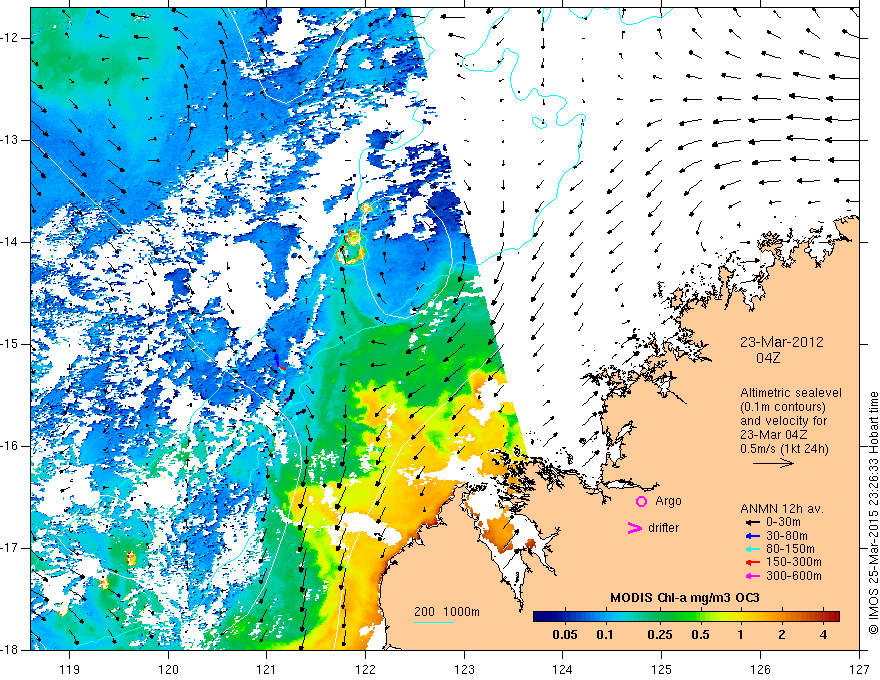Viewport: 880px width, 680px height.
Task: Click the MODIS Chl-a mg/m3 OC3 title
Action: (685, 598)
